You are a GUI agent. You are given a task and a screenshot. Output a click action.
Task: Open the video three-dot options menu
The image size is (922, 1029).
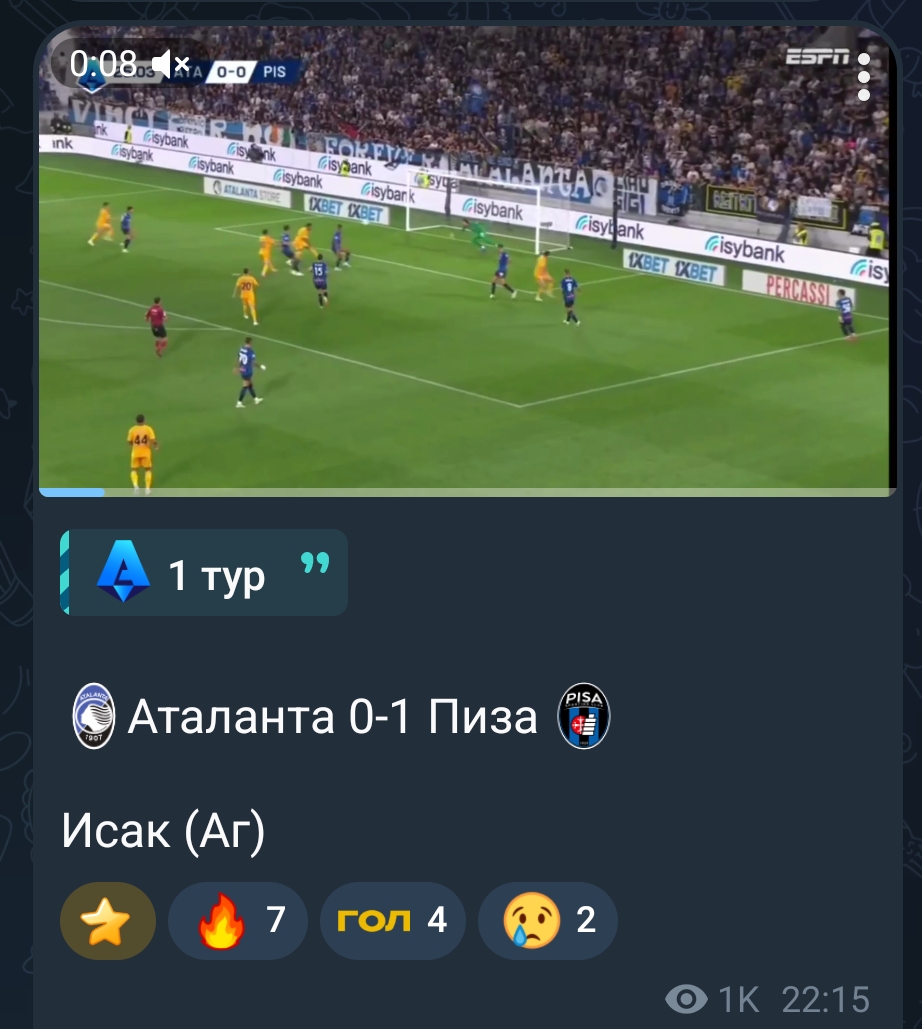point(864,77)
